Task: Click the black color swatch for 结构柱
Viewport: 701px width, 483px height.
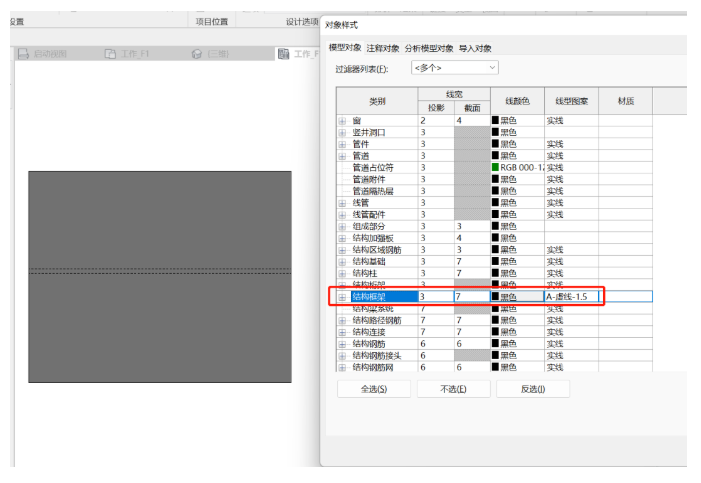Action: 495,273
